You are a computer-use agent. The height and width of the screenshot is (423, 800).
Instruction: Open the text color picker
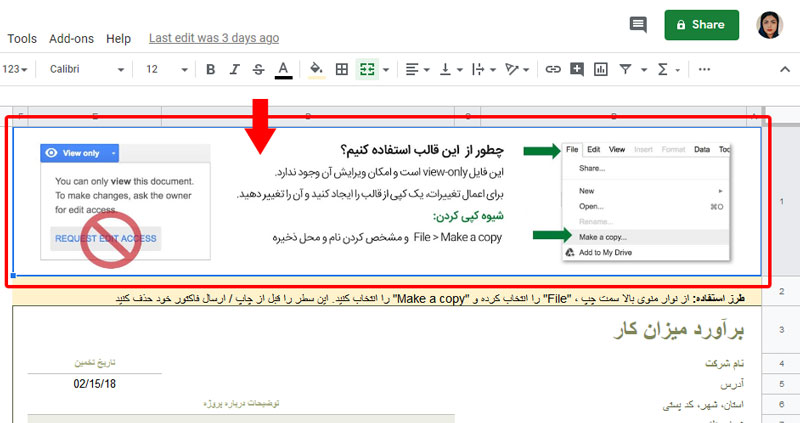283,69
